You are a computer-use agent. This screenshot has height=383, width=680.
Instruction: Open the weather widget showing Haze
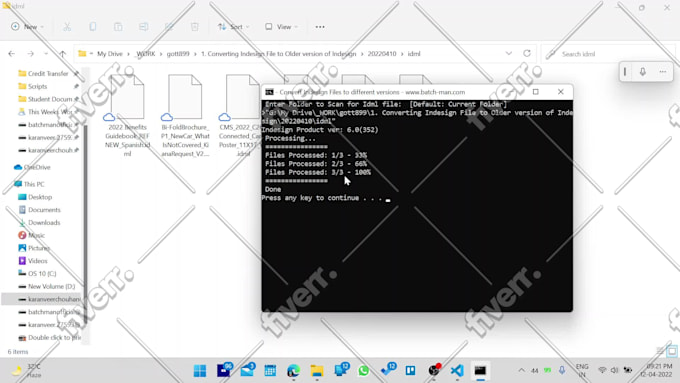[27, 370]
